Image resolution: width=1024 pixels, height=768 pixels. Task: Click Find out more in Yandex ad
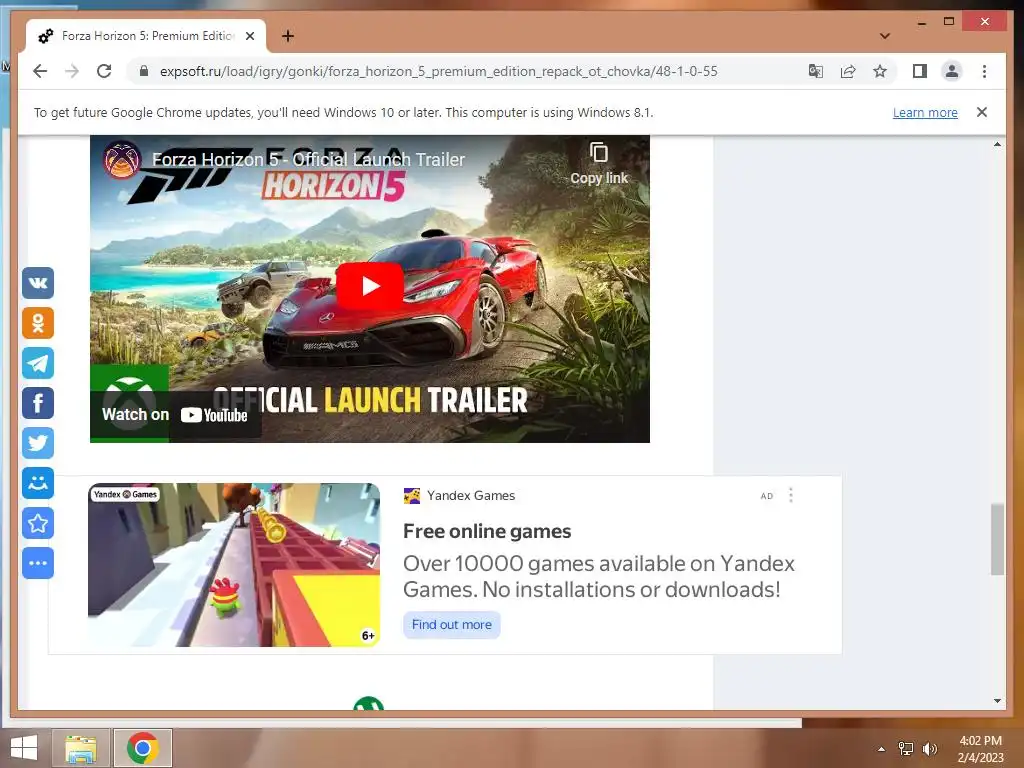451,624
